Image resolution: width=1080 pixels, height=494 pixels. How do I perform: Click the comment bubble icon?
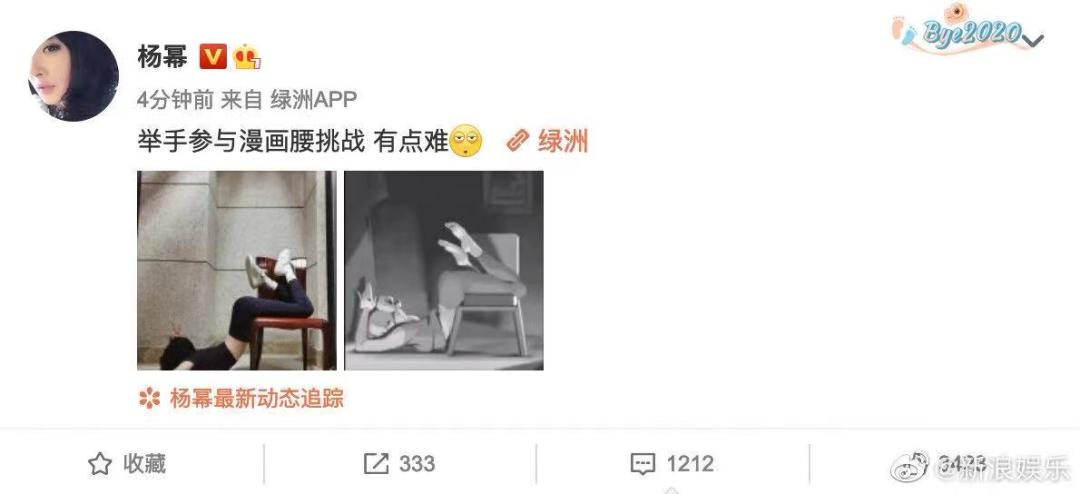pyautogui.click(x=643, y=464)
